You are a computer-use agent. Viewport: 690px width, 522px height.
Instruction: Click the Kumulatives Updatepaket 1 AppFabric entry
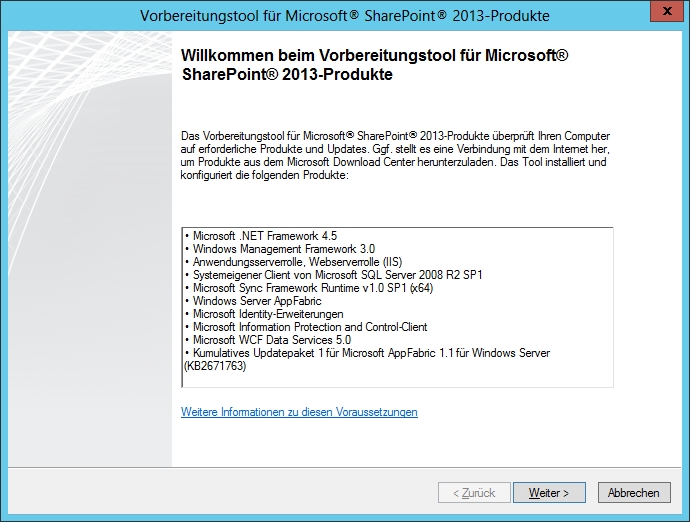coord(368,353)
